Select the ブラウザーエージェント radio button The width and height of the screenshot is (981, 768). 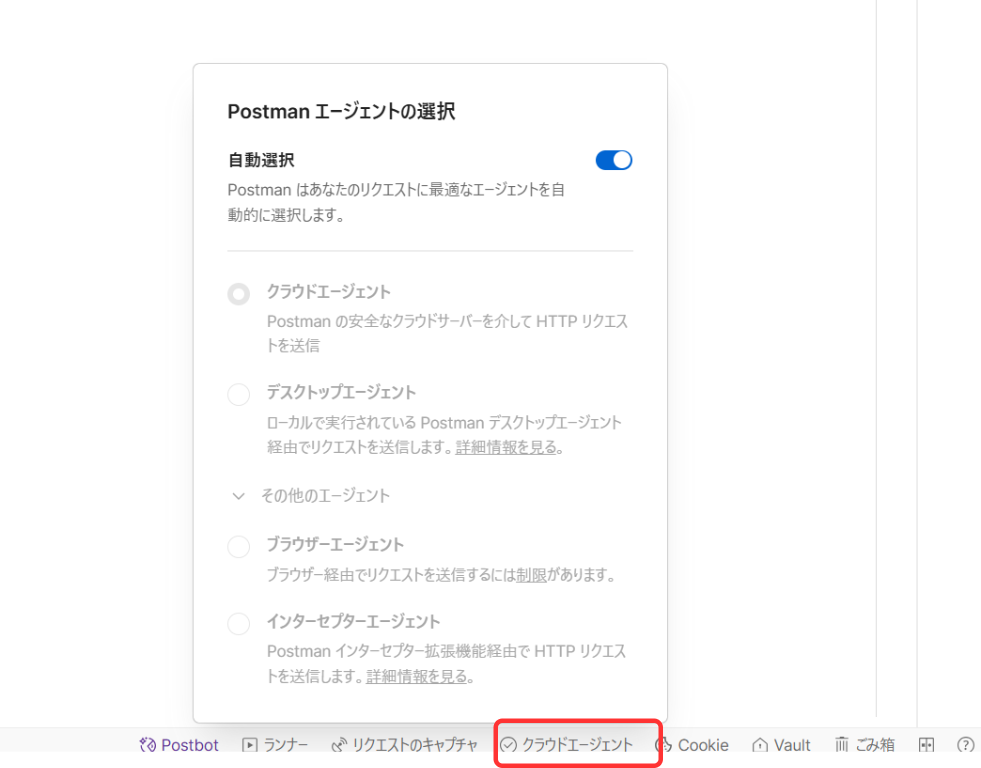(x=238, y=547)
